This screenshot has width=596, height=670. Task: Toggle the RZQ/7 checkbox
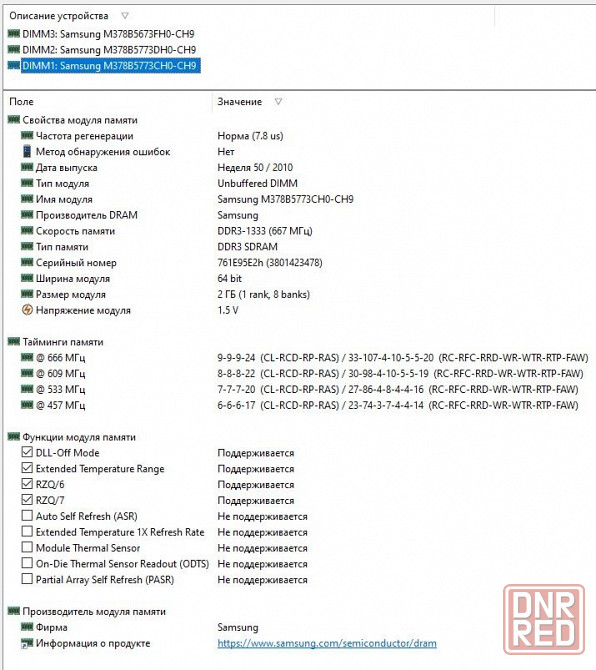(x=27, y=500)
